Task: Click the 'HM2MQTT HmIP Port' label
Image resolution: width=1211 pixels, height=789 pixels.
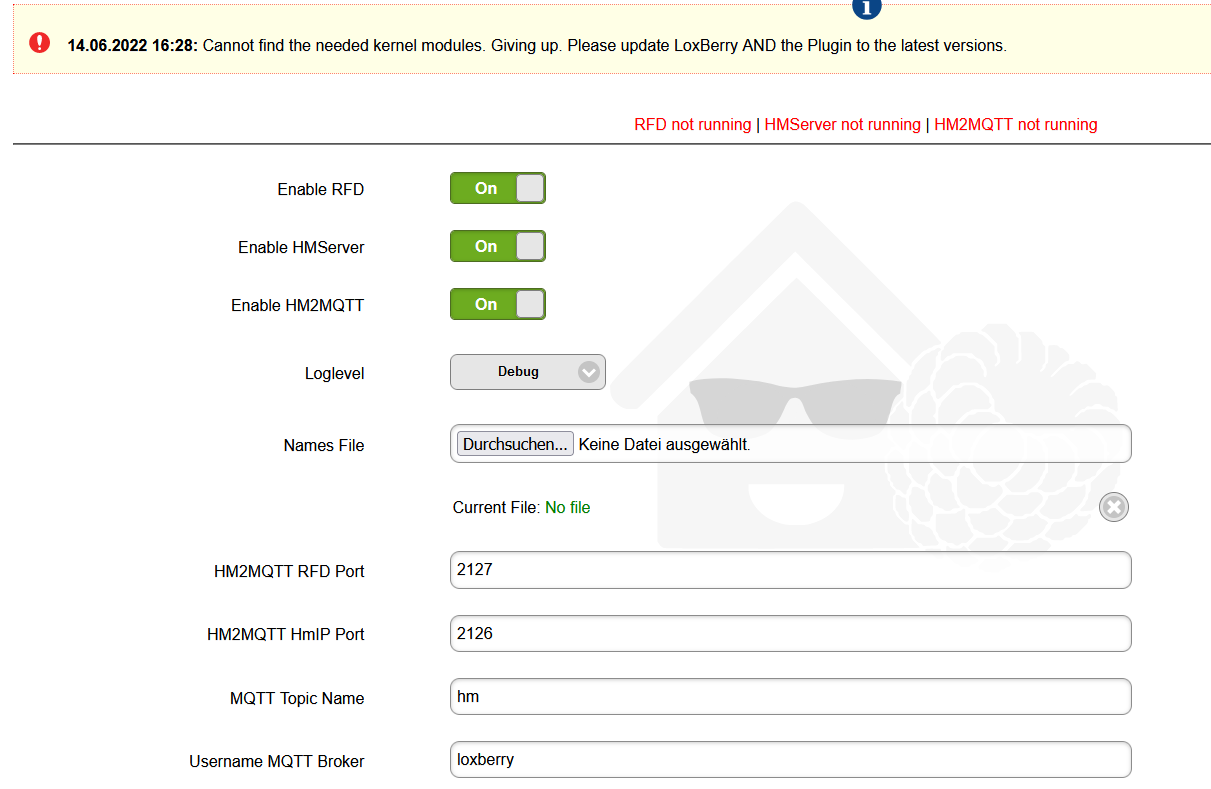Action: coord(286,634)
